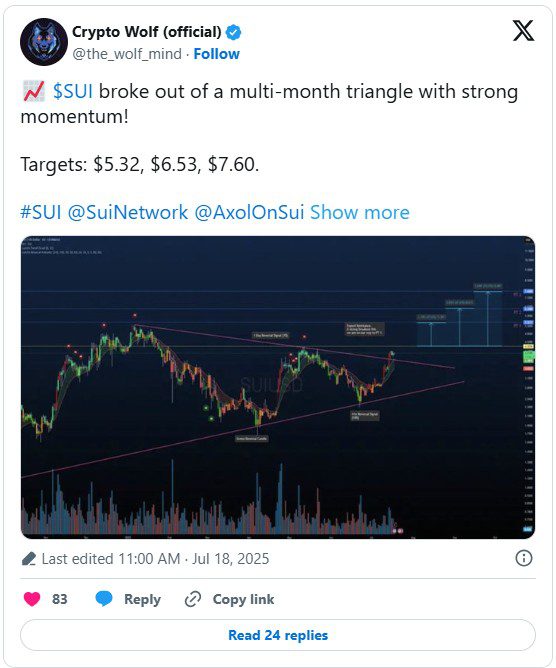Click the edit pencil icon
Viewport: 556px width, 668px height.
[29, 559]
